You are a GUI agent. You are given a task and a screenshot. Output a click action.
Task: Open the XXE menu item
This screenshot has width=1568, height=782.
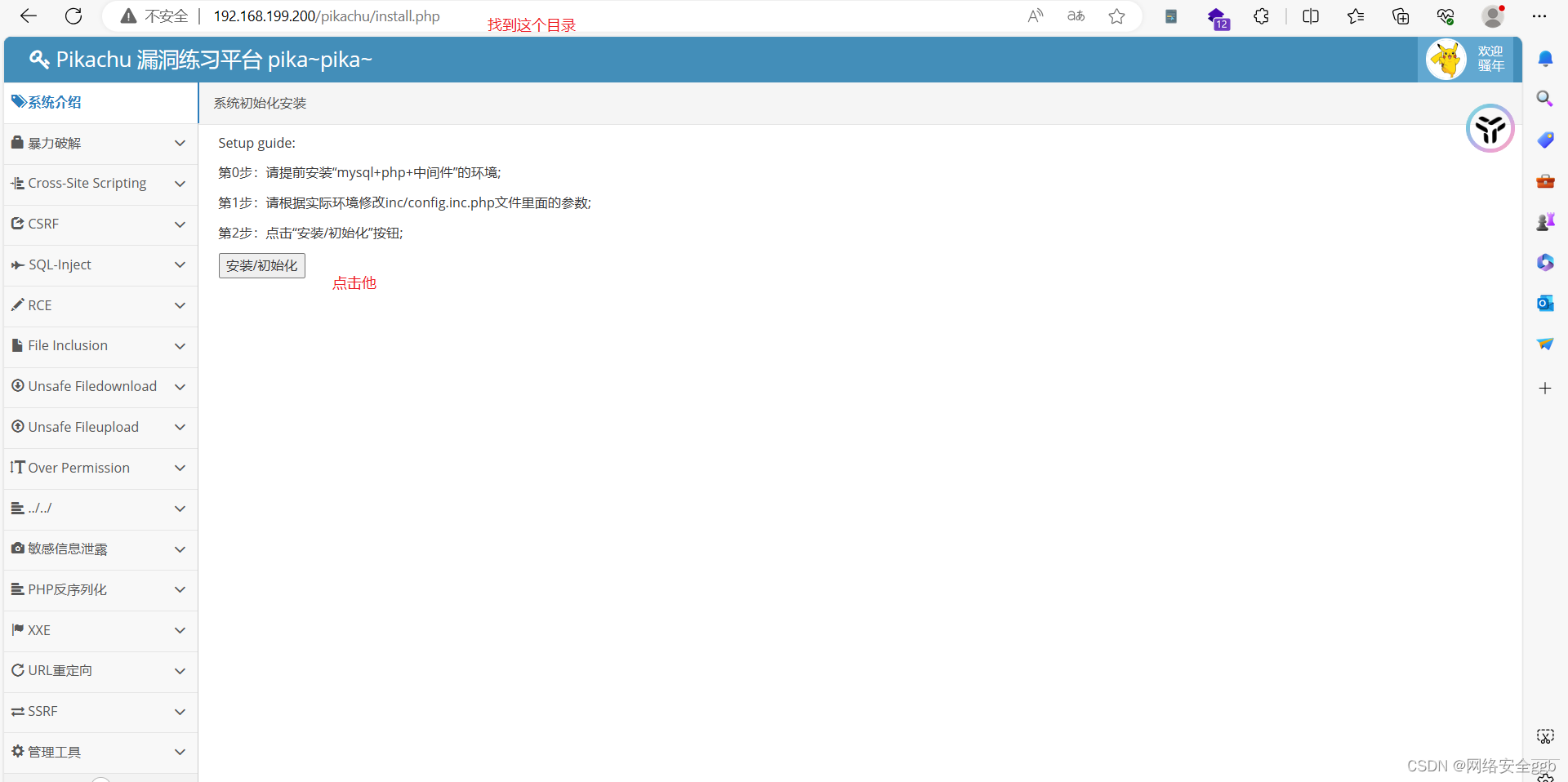[x=100, y=630]
